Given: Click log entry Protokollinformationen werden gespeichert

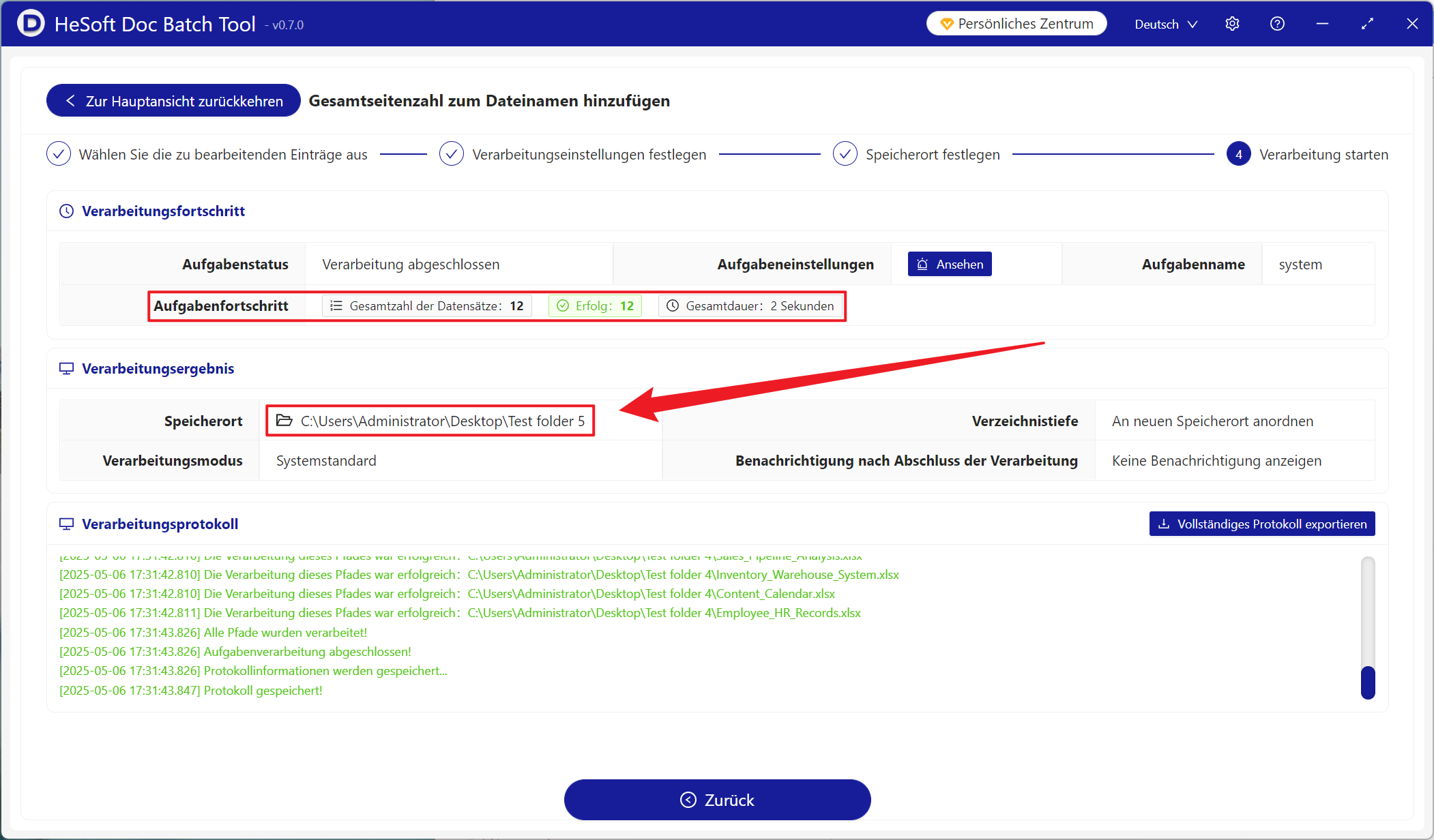Looking at the screenshot, I should 253,671.
